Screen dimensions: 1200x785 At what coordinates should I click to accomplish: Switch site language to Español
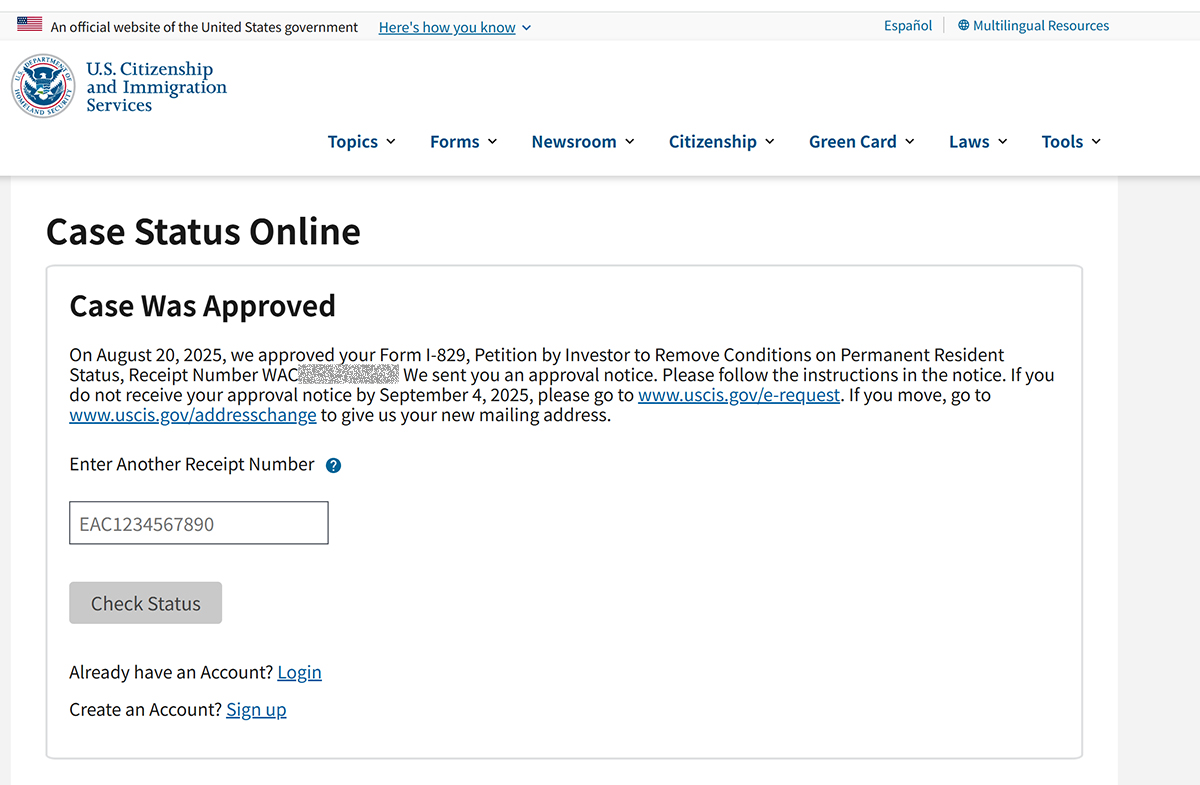pyautogui.click(x=908, y=26)
